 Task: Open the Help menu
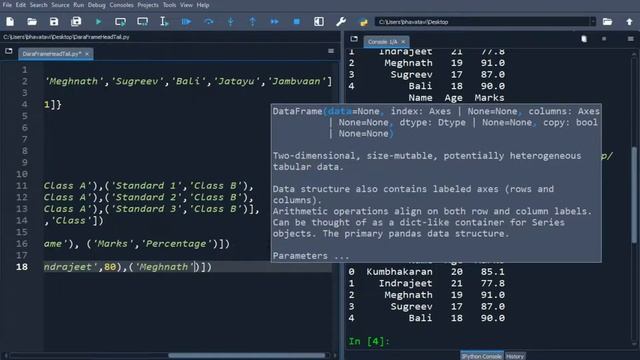203,5
